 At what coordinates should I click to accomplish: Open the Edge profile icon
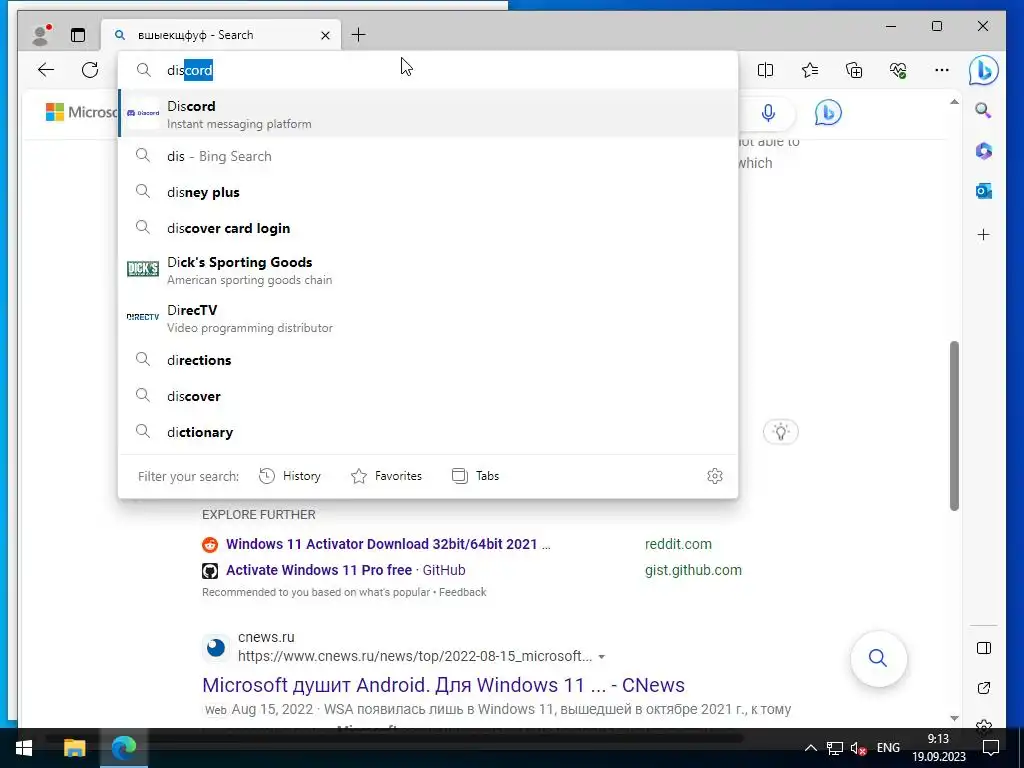[42, 35]
